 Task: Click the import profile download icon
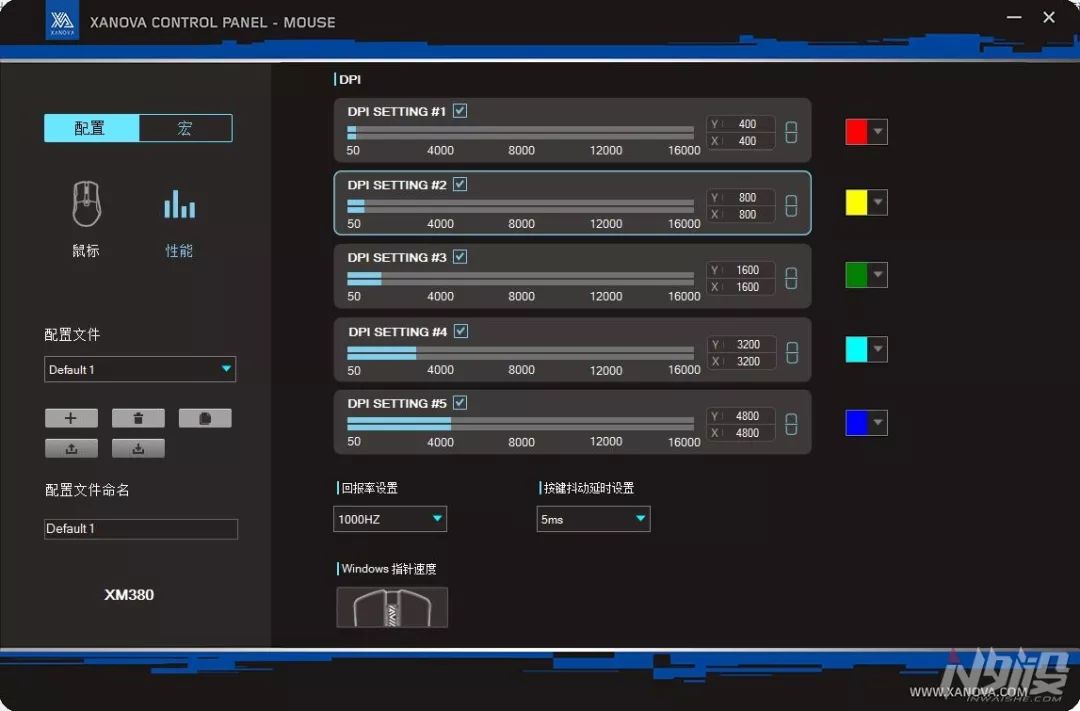coord(138,448)
